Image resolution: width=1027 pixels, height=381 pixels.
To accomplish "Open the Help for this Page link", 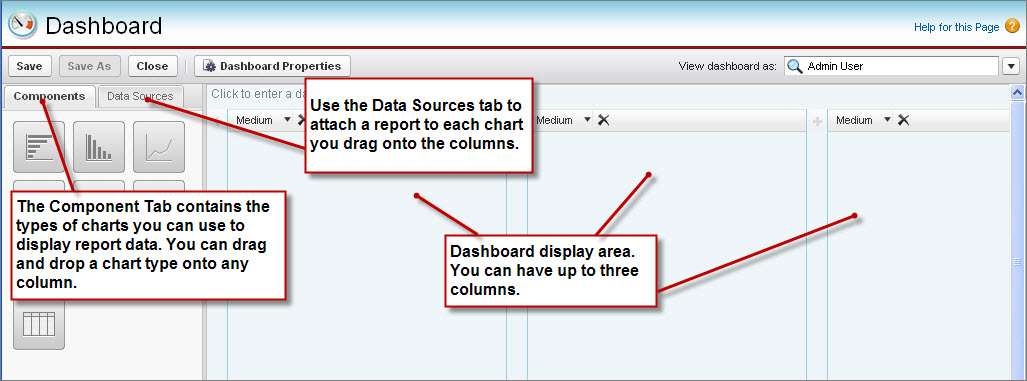I will [956, 27].
